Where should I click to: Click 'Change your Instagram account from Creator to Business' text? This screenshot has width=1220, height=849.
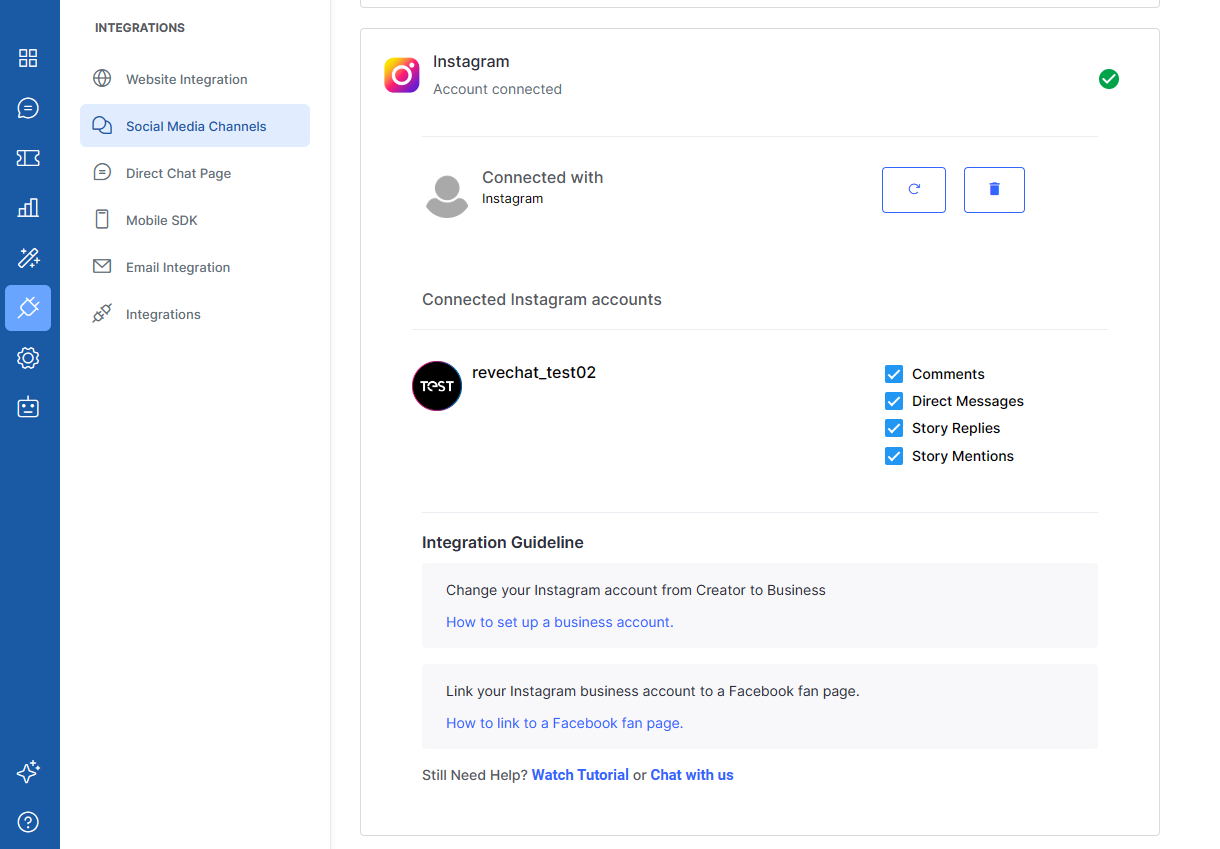pos(636,590)
